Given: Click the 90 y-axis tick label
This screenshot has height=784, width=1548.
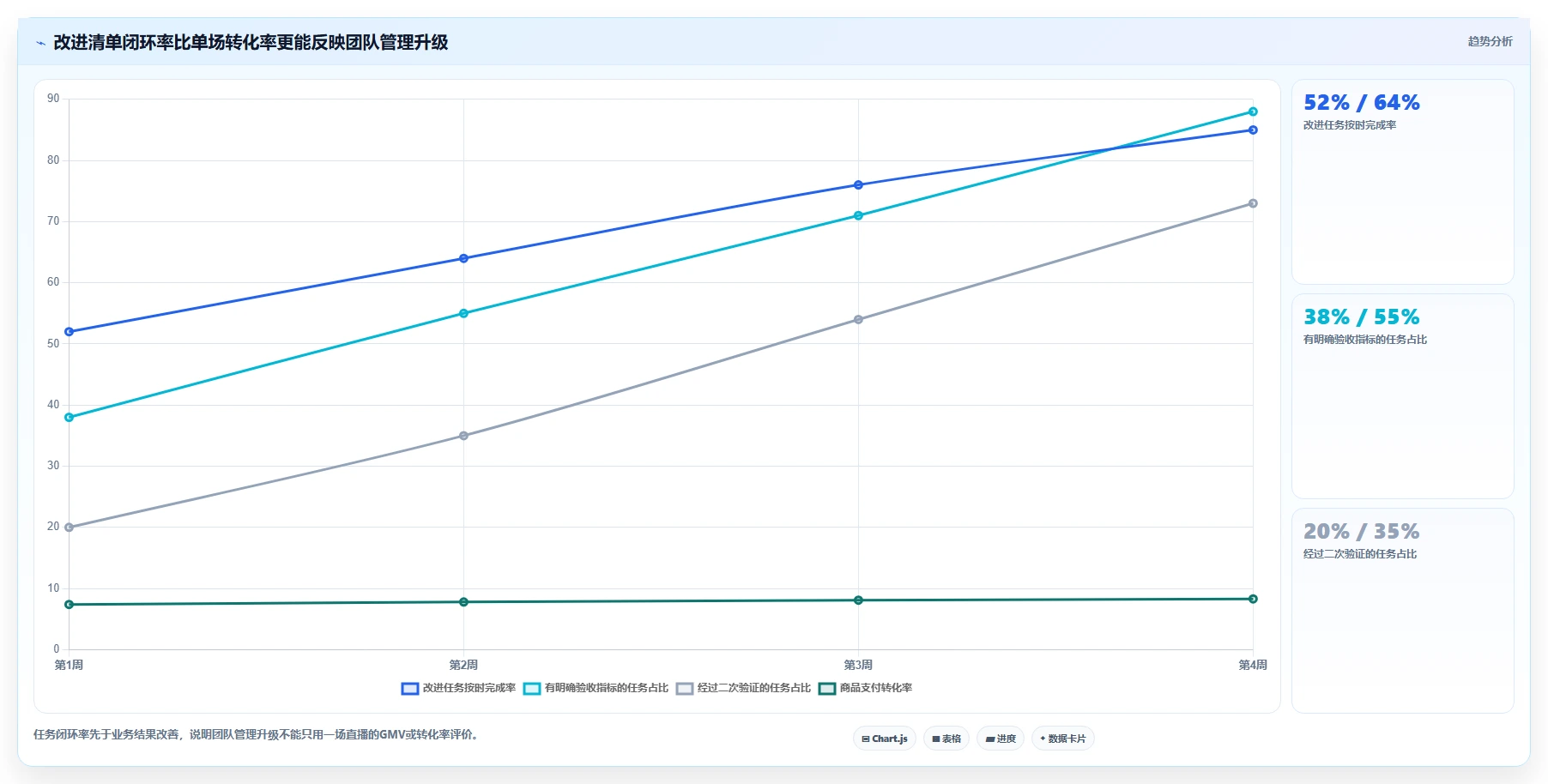Looking at the screenshot, I should tap(53, 99).
